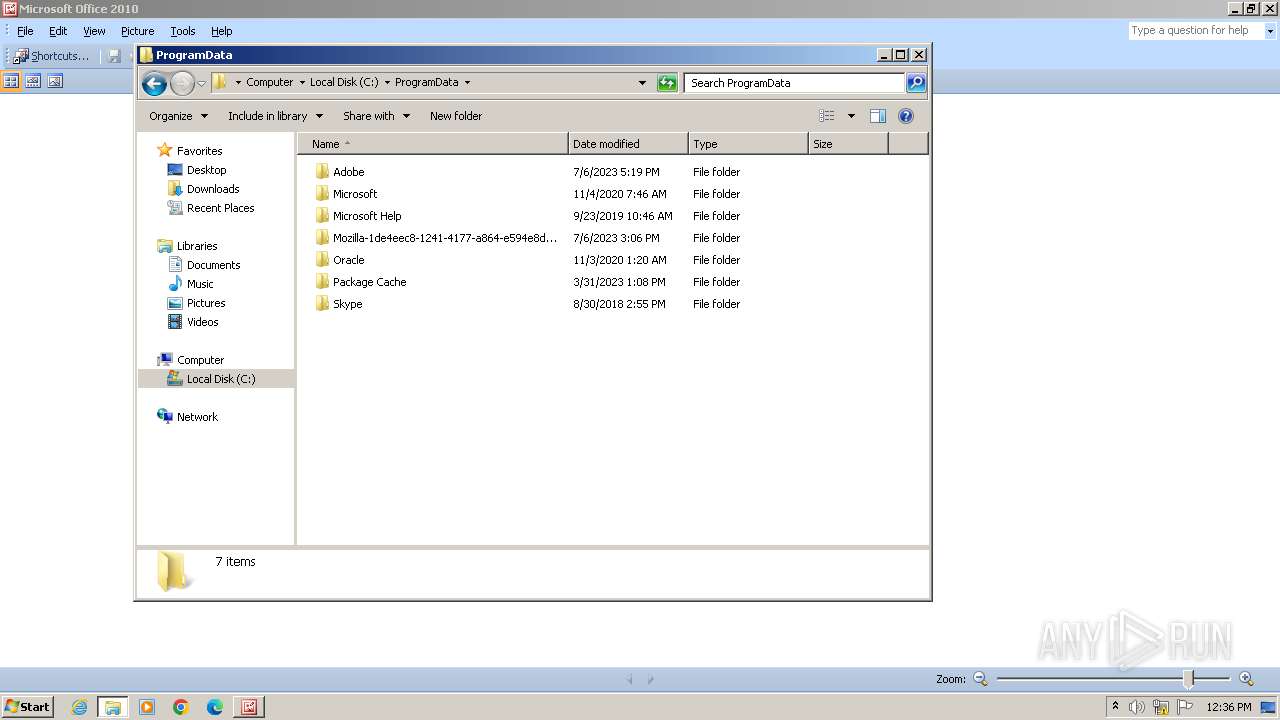Image resolution: width=1280 pixels, height=720 pixels.
Task: Open the Edit menu in Office window
Action: tap(58, 31)
